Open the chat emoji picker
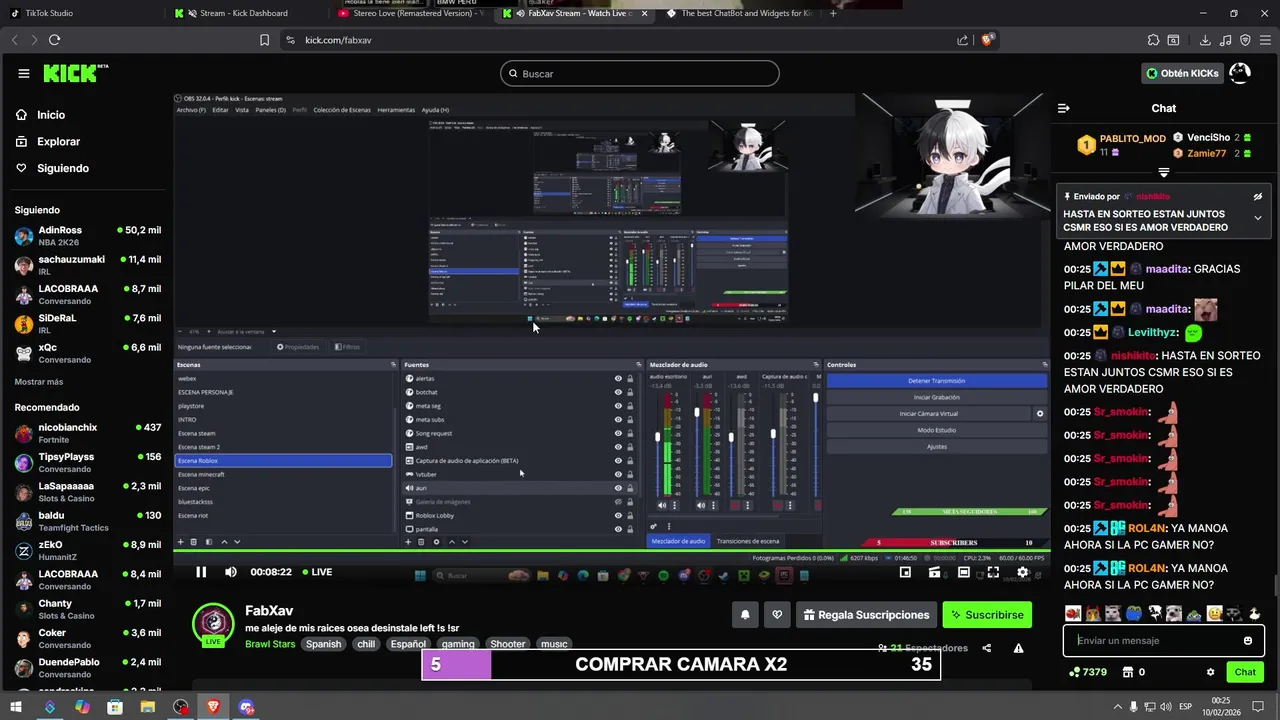The image size is (1280, 720). click(x=1248, y=641)
